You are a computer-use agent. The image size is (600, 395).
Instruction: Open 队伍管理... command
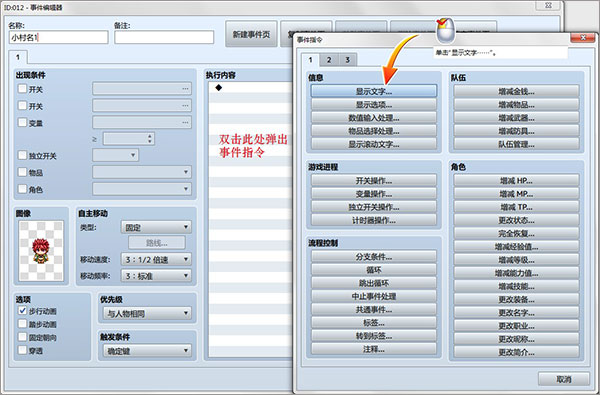[x=516, y=144]
